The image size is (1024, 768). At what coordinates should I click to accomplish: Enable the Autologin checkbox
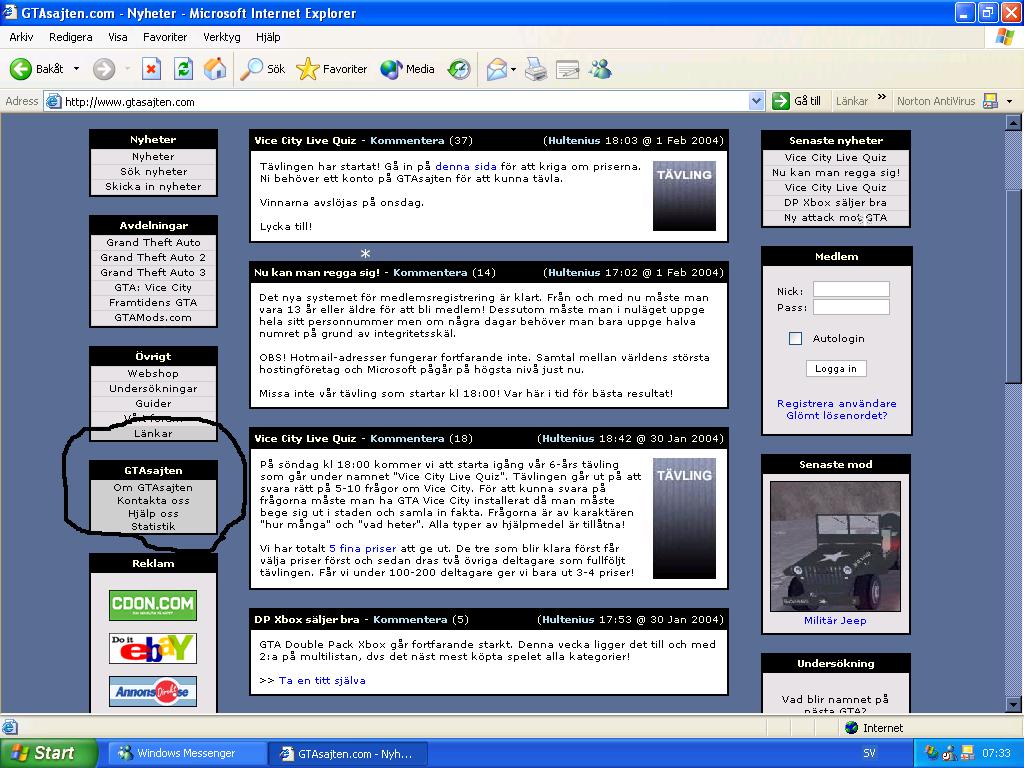coord(795,338)
